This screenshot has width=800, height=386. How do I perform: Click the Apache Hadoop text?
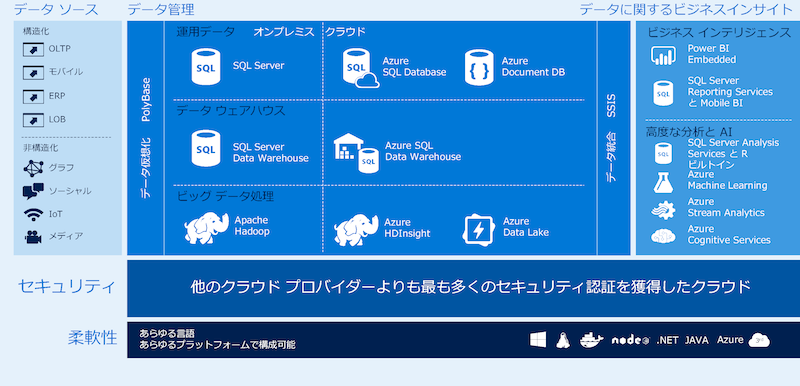point(252,226)
